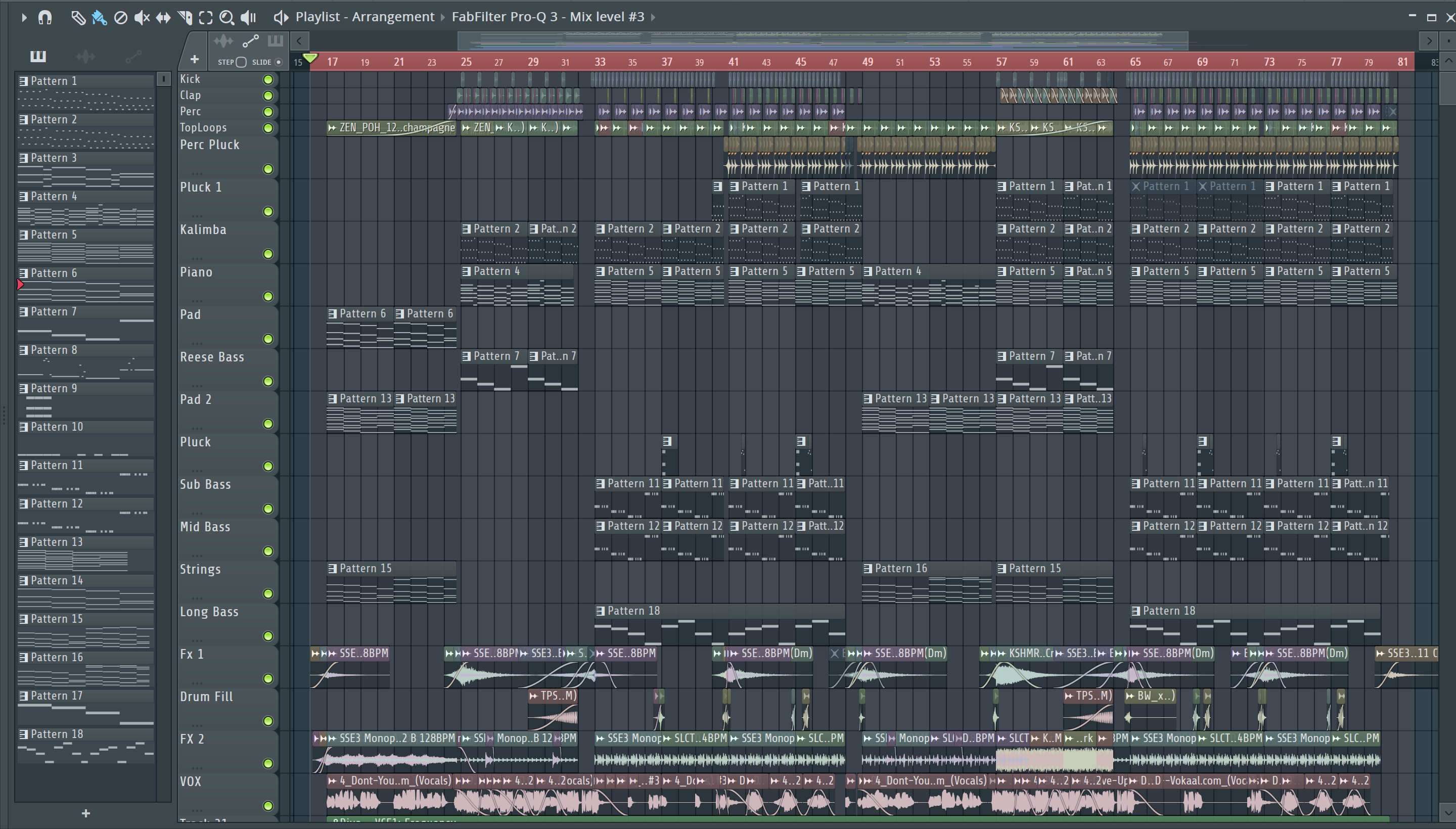Click the Long Bass track header
1456x829 pixels.
point(228,624)
